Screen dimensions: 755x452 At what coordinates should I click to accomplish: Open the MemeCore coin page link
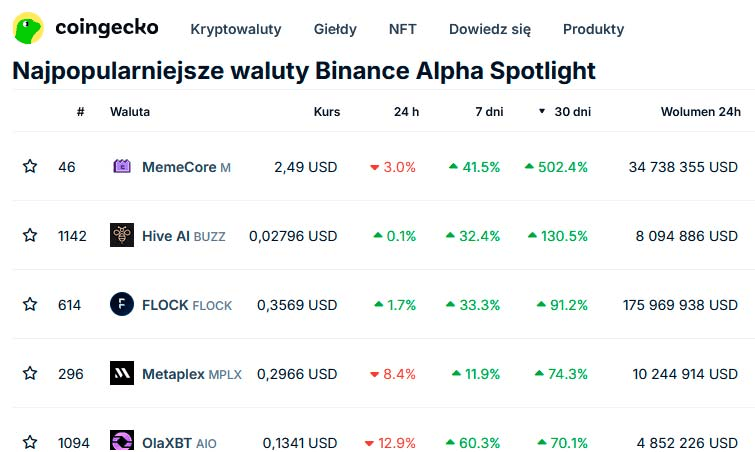[179, 167]
